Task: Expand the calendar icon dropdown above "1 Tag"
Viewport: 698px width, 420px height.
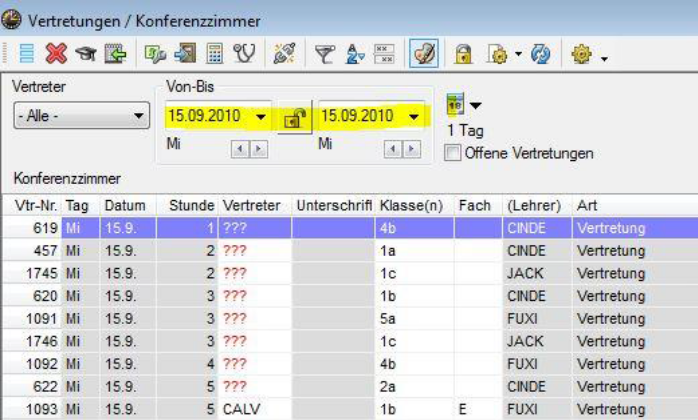Action: 476,105
